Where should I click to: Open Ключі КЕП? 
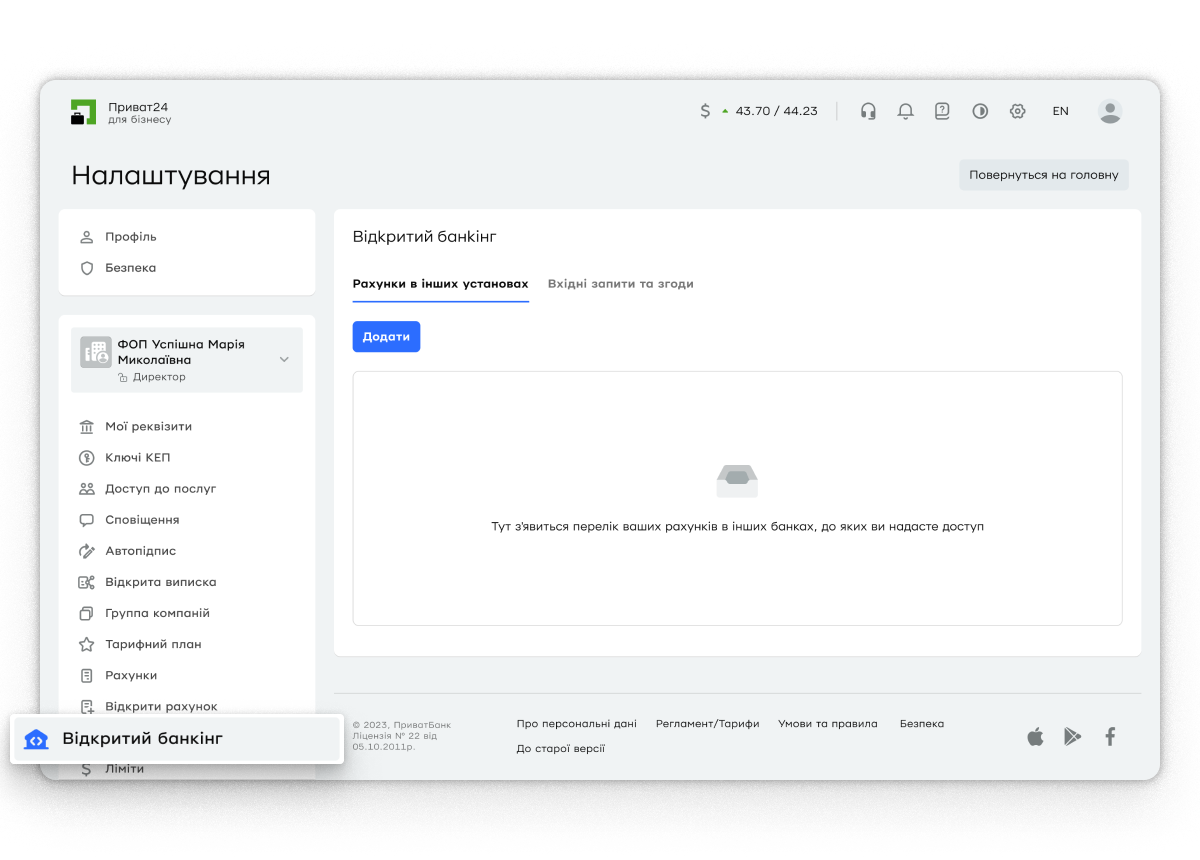138,457
